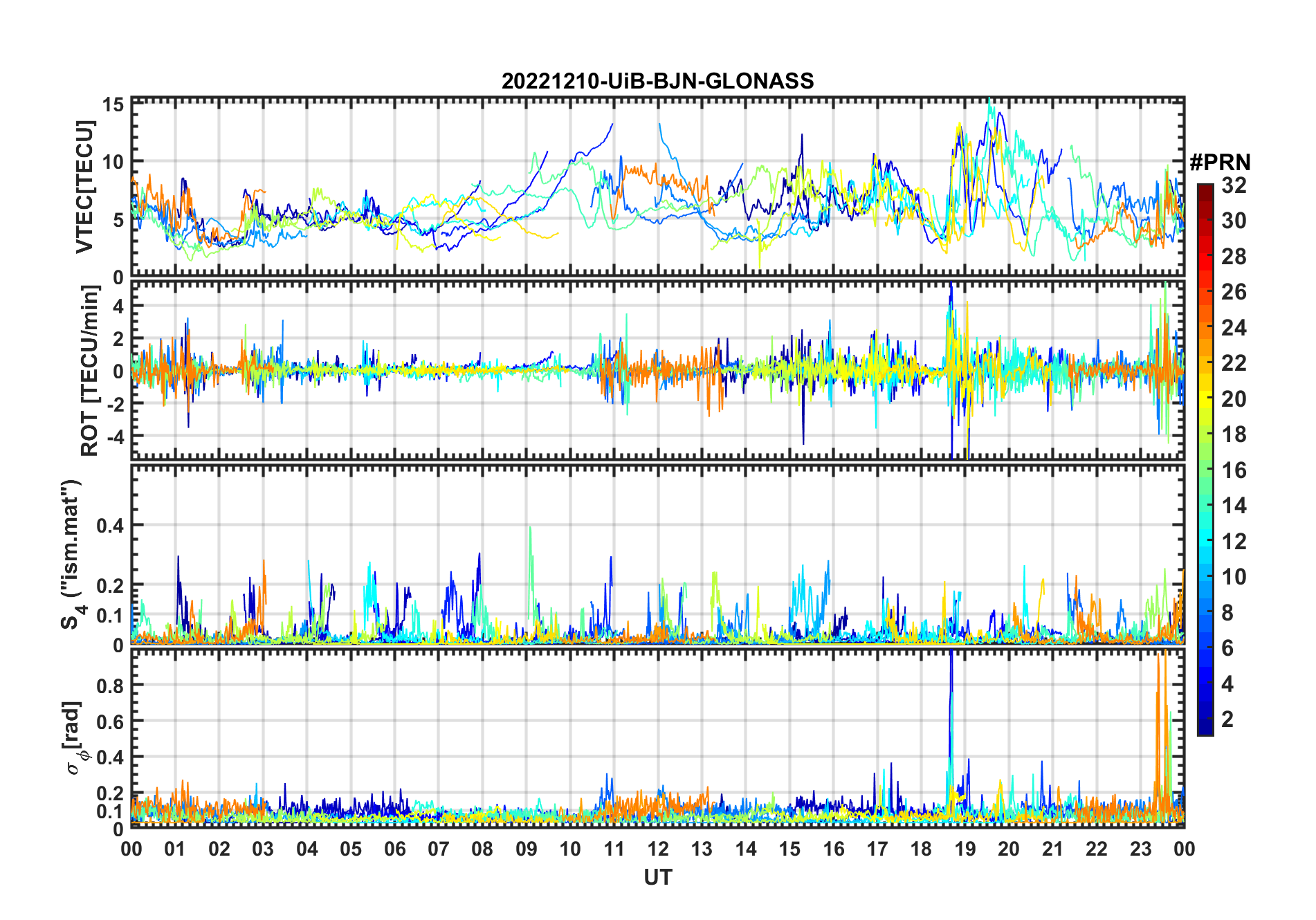This screenshot has height=920, width=1316.
Task: Click the UT x-axis label
Action: click(657, 877)
